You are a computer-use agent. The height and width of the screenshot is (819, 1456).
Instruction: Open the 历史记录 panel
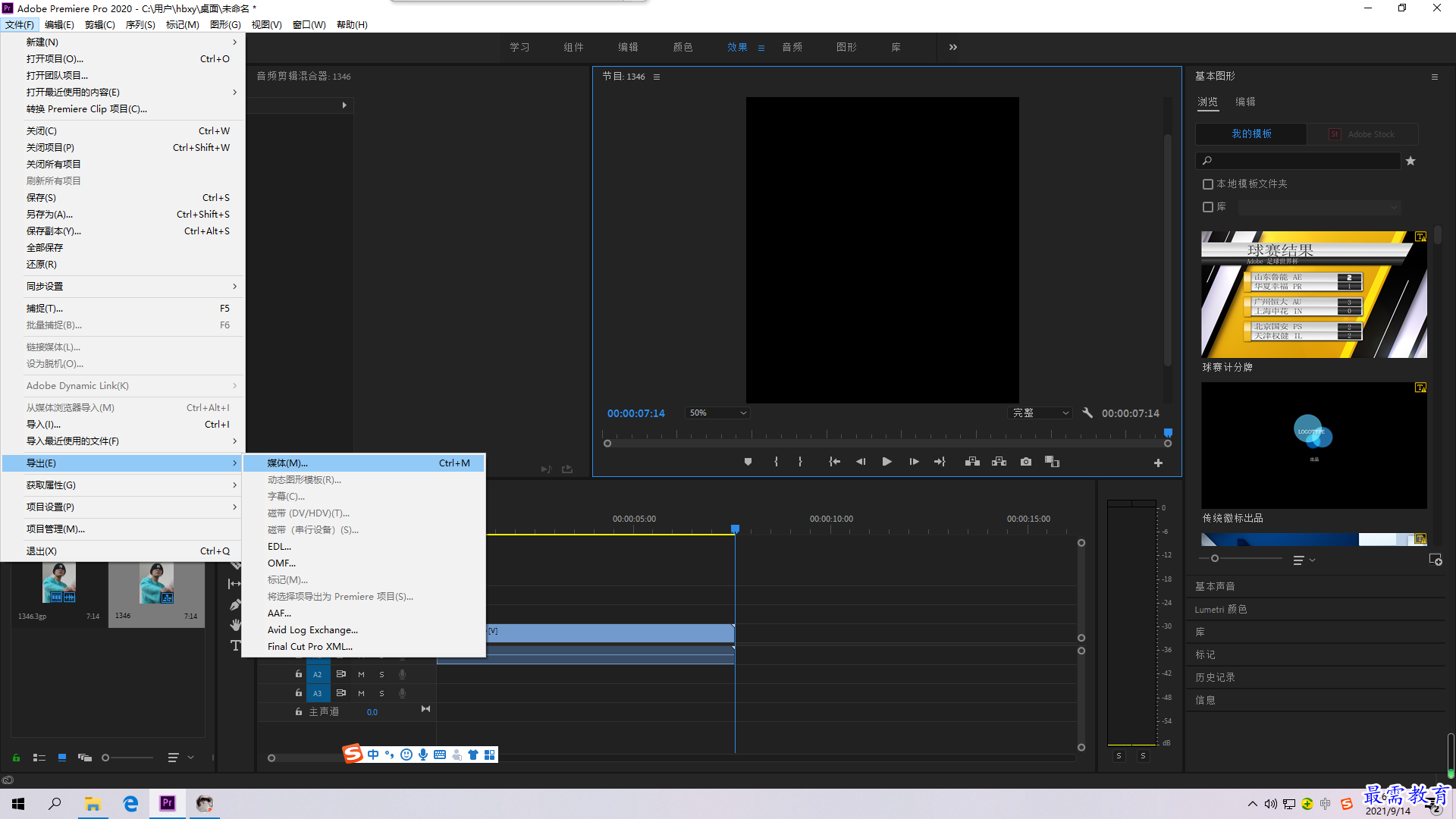[1215, 677]
